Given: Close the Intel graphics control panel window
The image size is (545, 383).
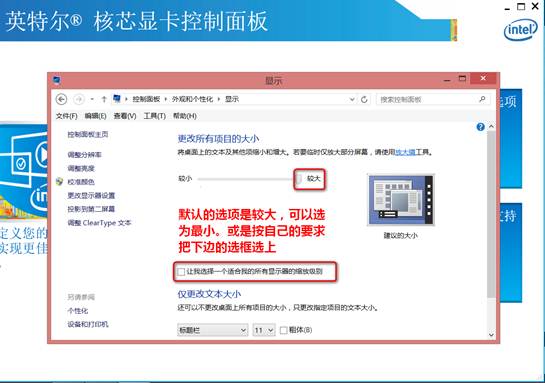Looking at the screenshot, I should click(535, 6).
